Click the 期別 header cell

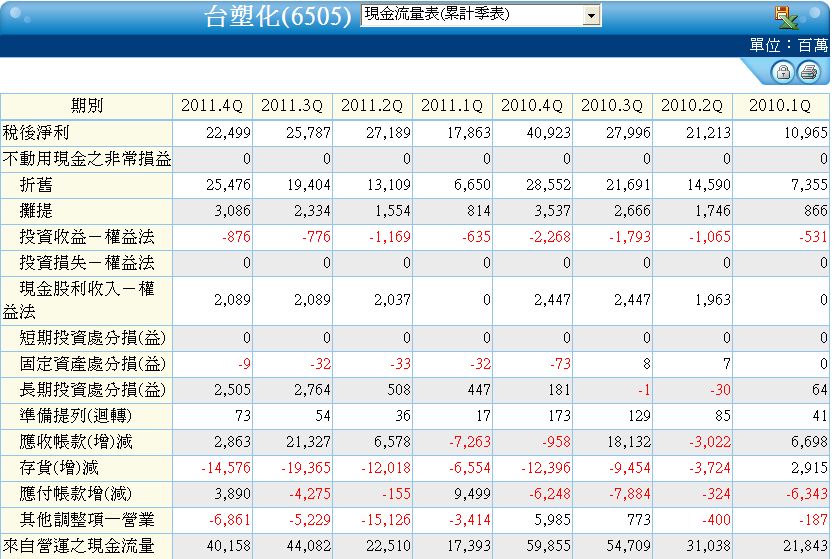[x=87, y=106]
